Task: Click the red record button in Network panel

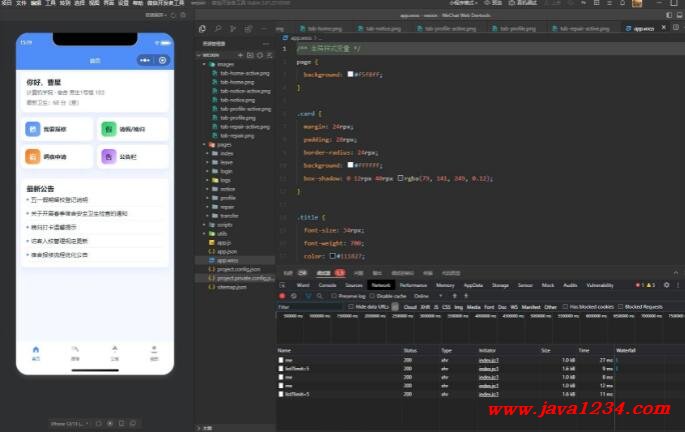Action: pos(282,296)
